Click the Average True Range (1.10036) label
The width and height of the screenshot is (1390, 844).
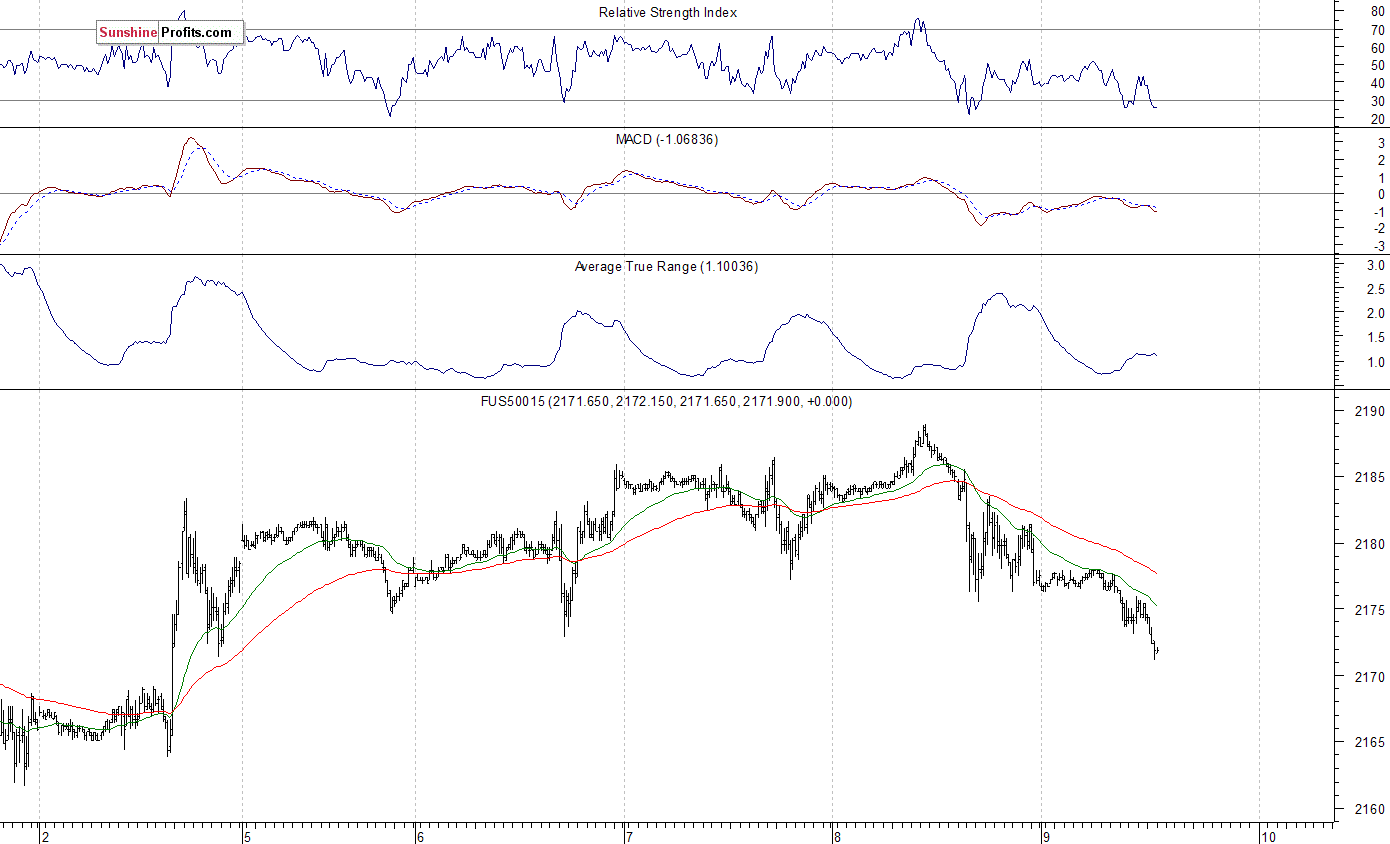click(x=666, y=267)
